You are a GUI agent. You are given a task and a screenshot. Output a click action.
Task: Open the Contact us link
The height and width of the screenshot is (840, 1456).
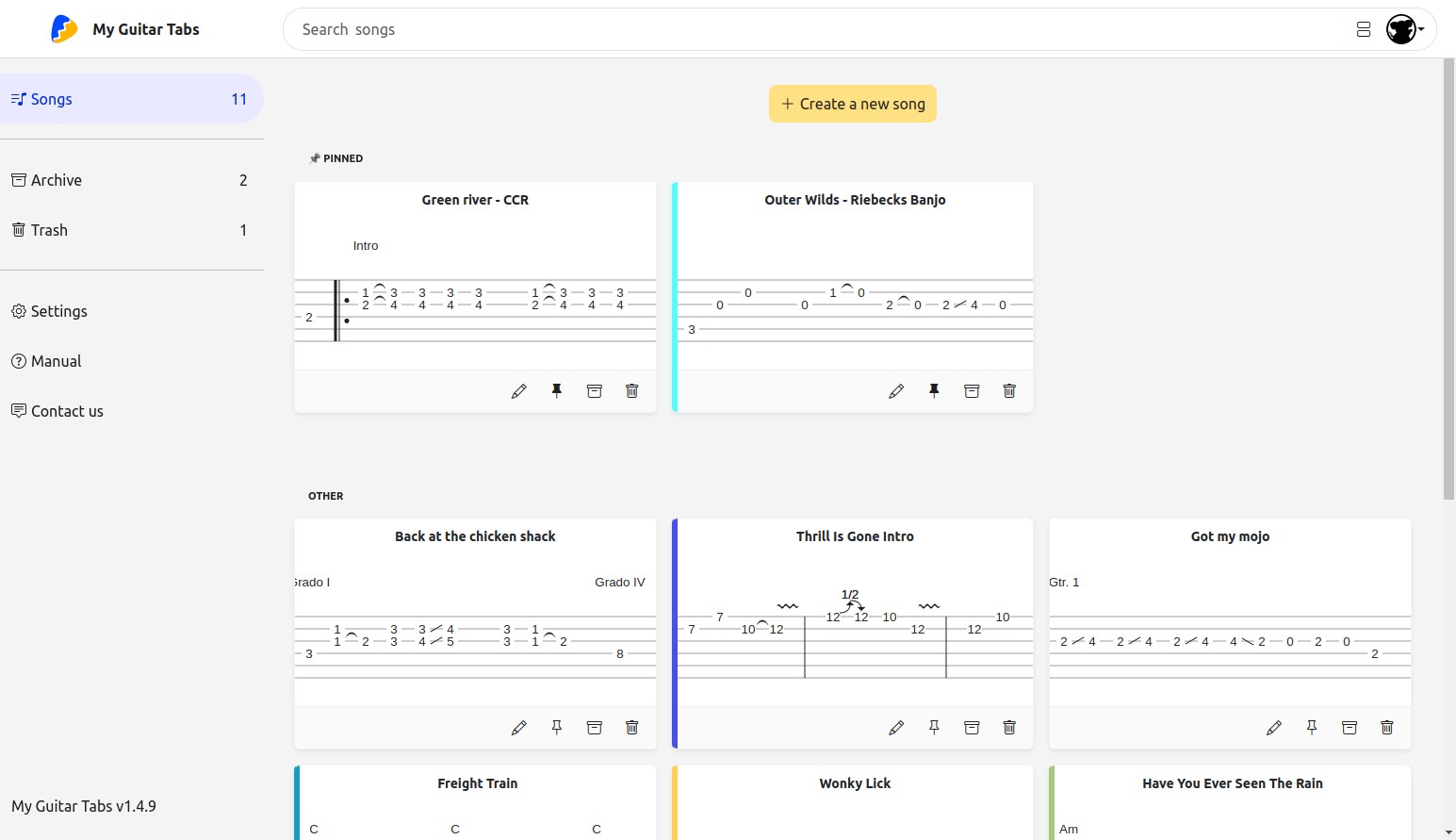point(67,411)
